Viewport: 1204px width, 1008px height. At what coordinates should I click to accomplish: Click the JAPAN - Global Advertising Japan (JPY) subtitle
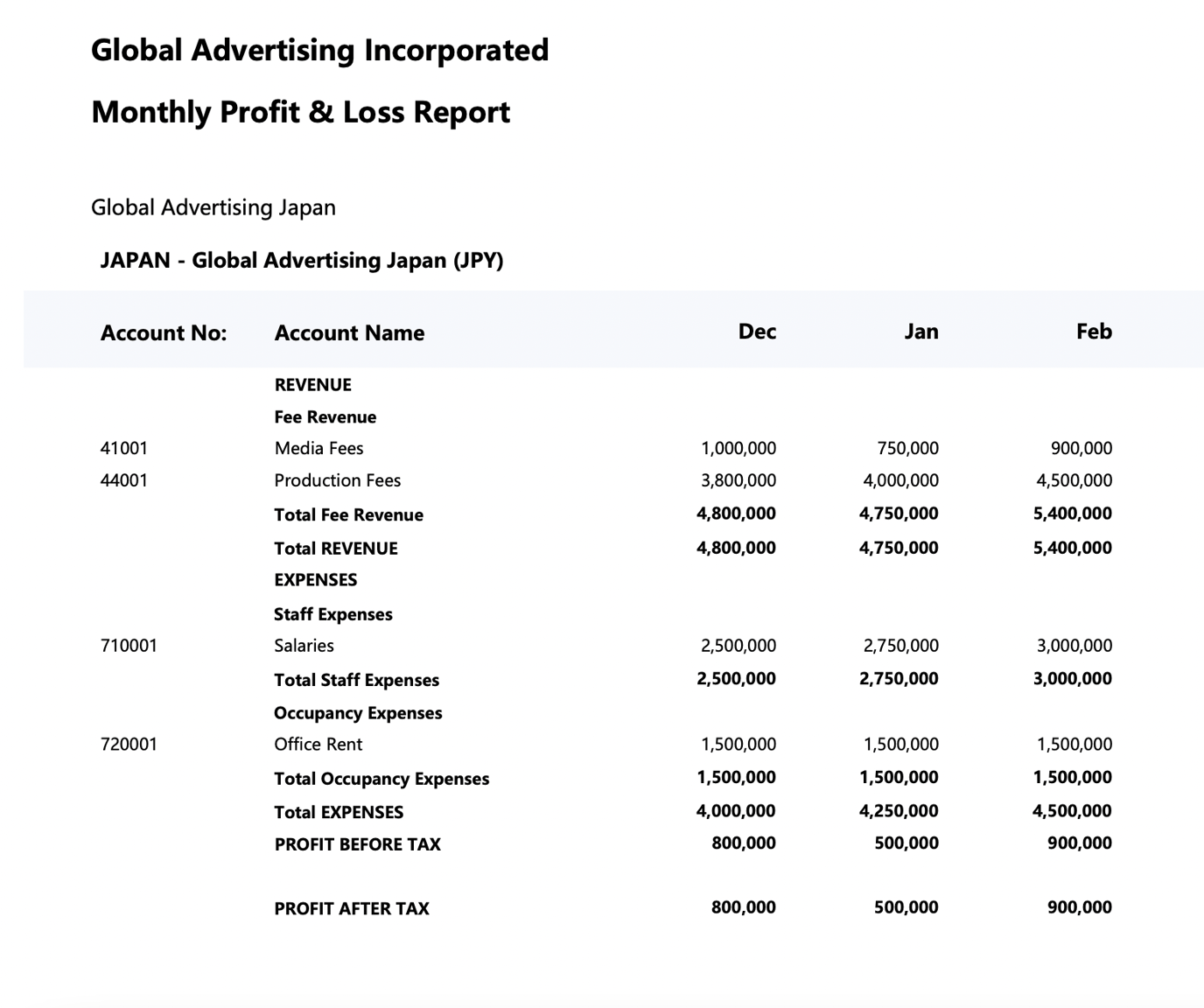coord(302,261)
